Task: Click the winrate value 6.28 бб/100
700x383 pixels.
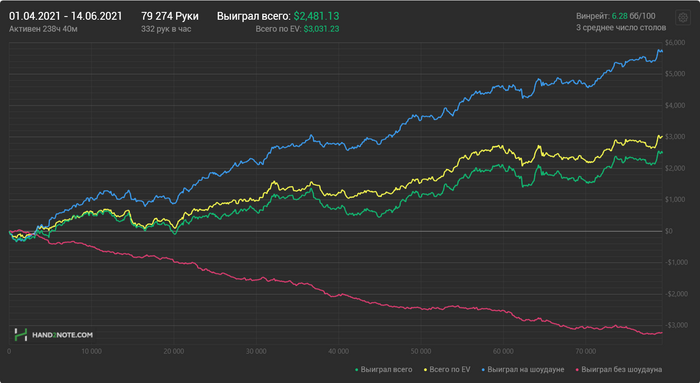Action: tap(633, 17)
